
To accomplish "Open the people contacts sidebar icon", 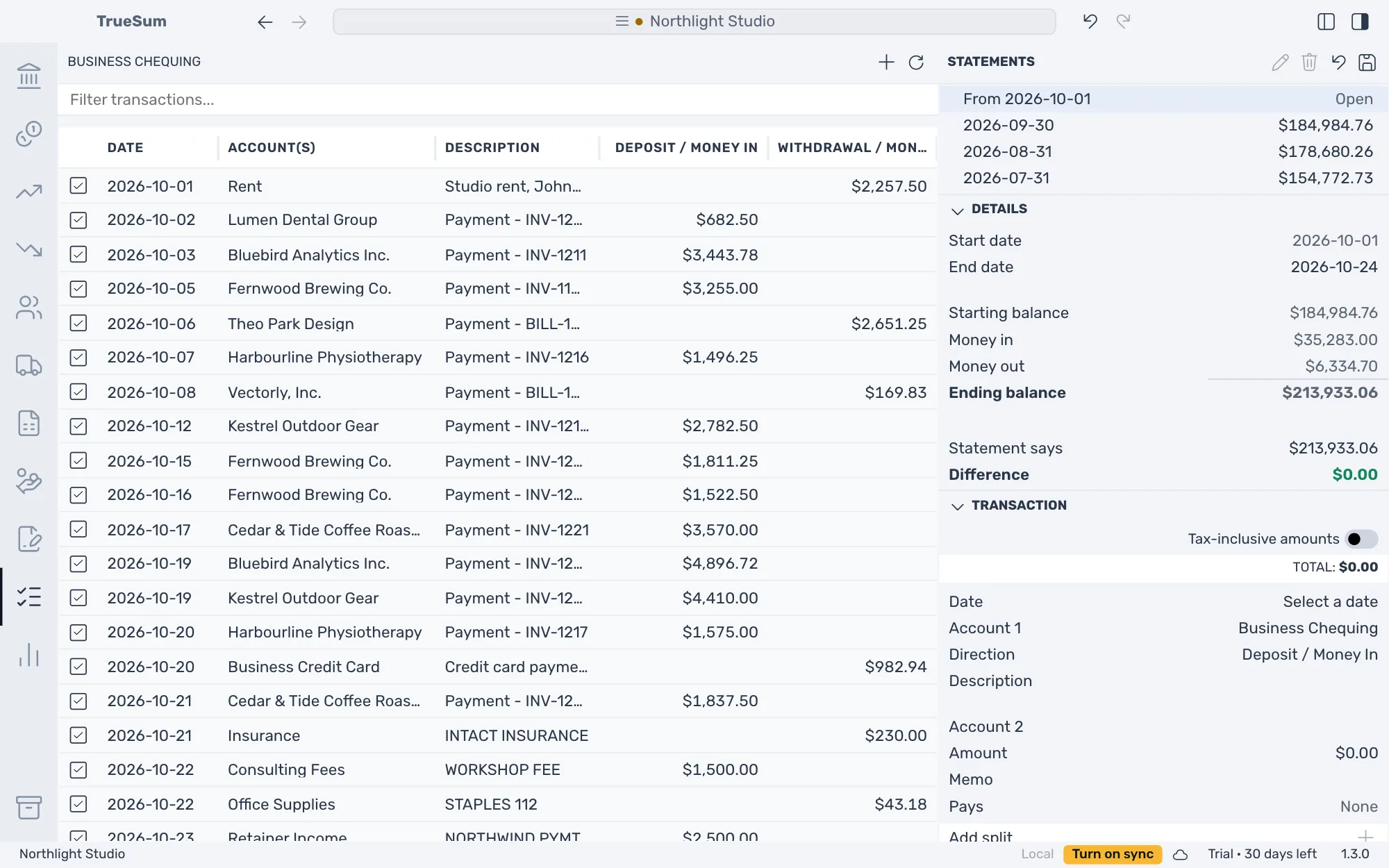I will [28, 307].
